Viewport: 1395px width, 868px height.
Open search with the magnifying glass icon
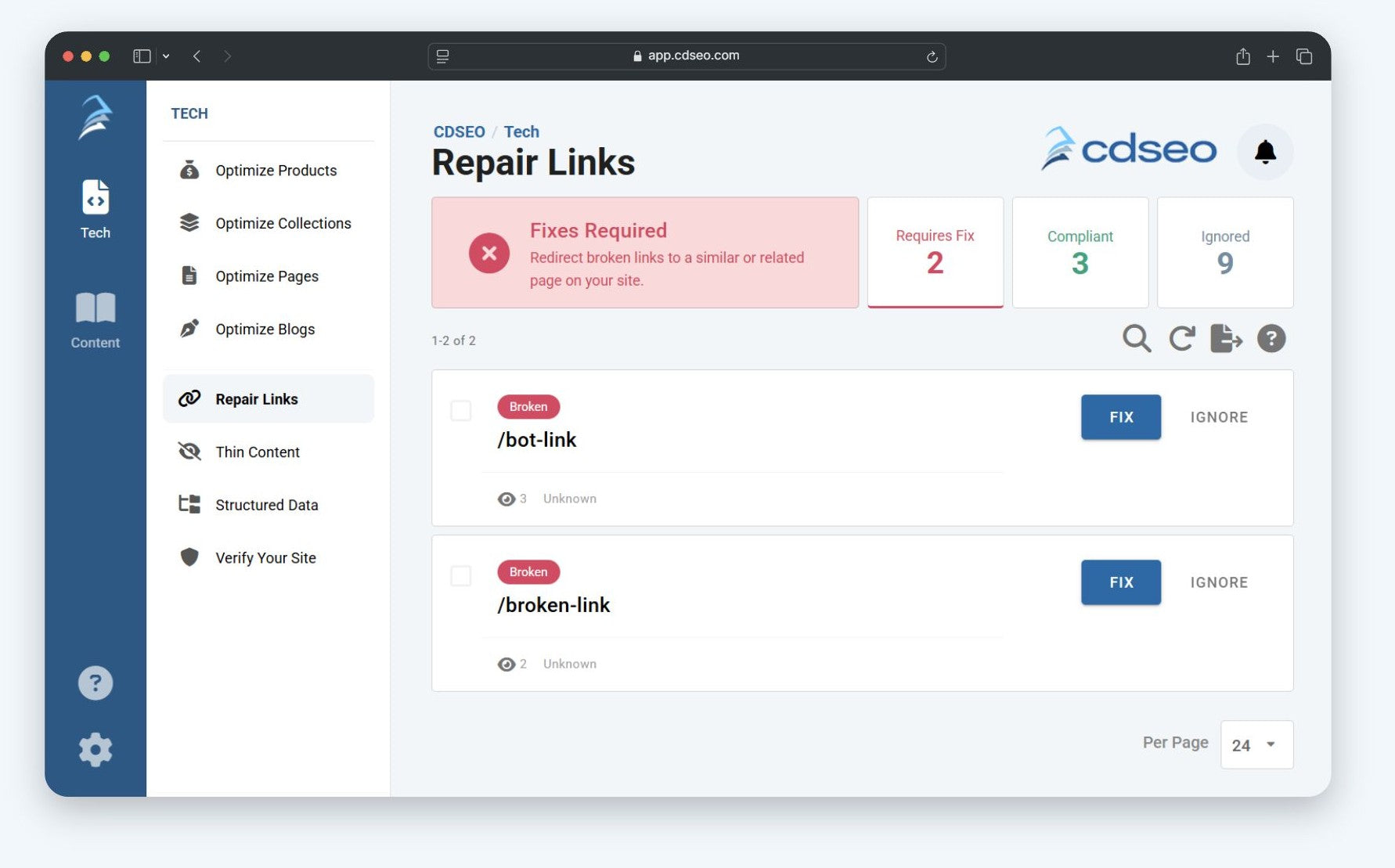[1136, 339]
